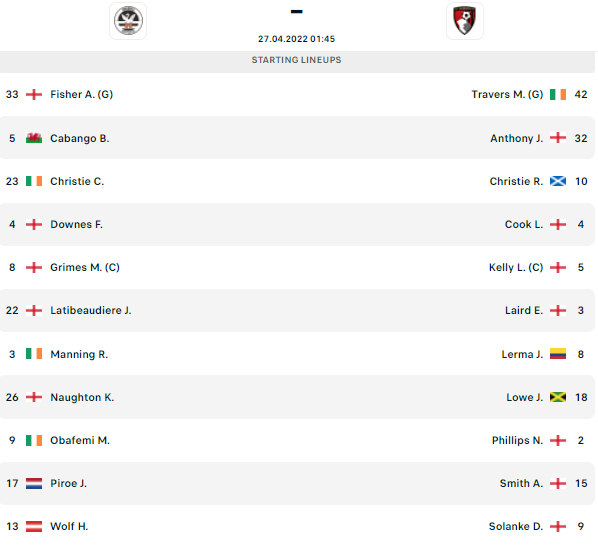Select player Obafemi M.
Viewport: 598px width, 548px height.
coord(80,440)
